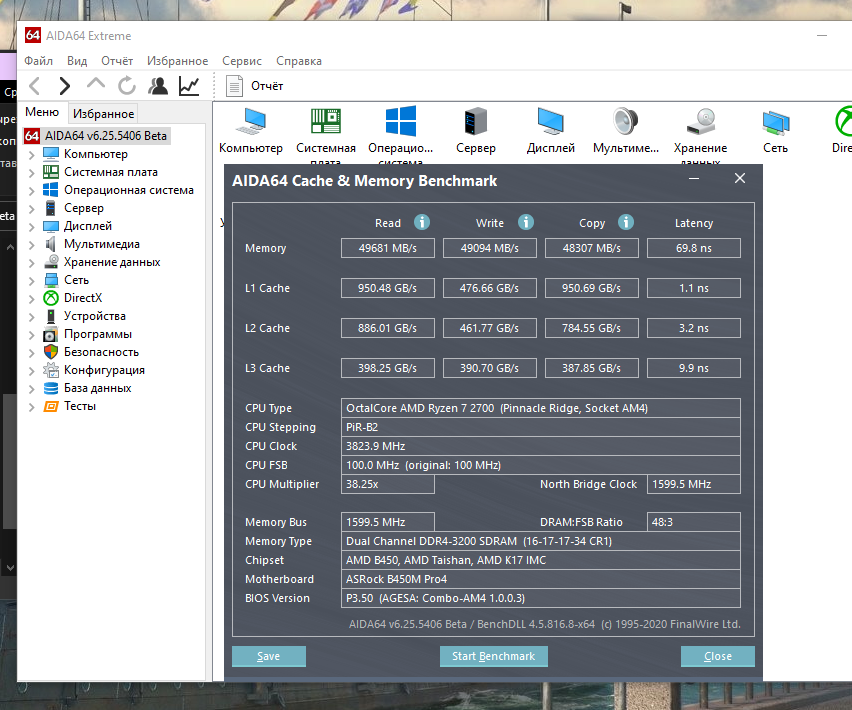Screen dimensions: 852x710
Task: Open the graph chart toolbar icon
Action: click(189, 86)
